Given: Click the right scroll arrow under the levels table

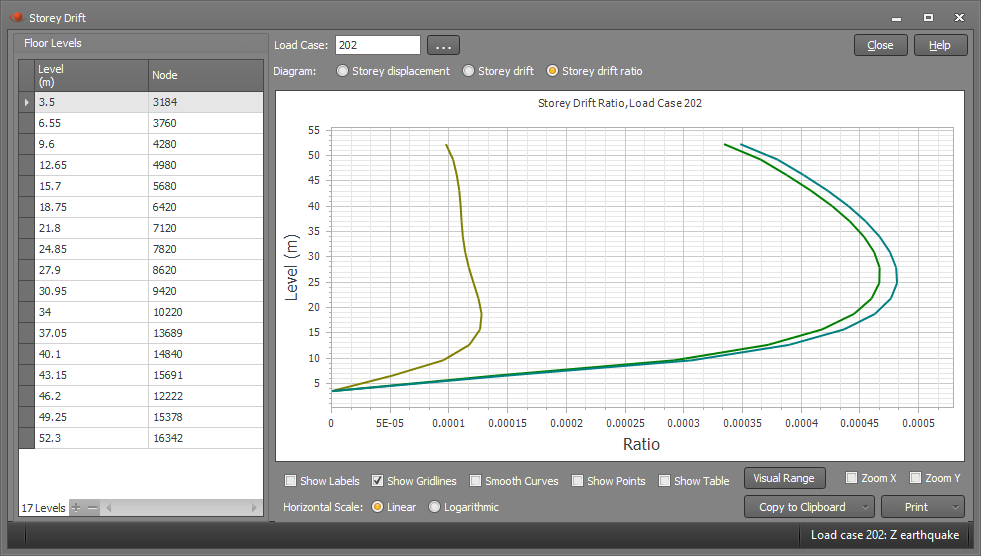Looking at the screenshot, I should pyautogui.click(x=254, y=508).
